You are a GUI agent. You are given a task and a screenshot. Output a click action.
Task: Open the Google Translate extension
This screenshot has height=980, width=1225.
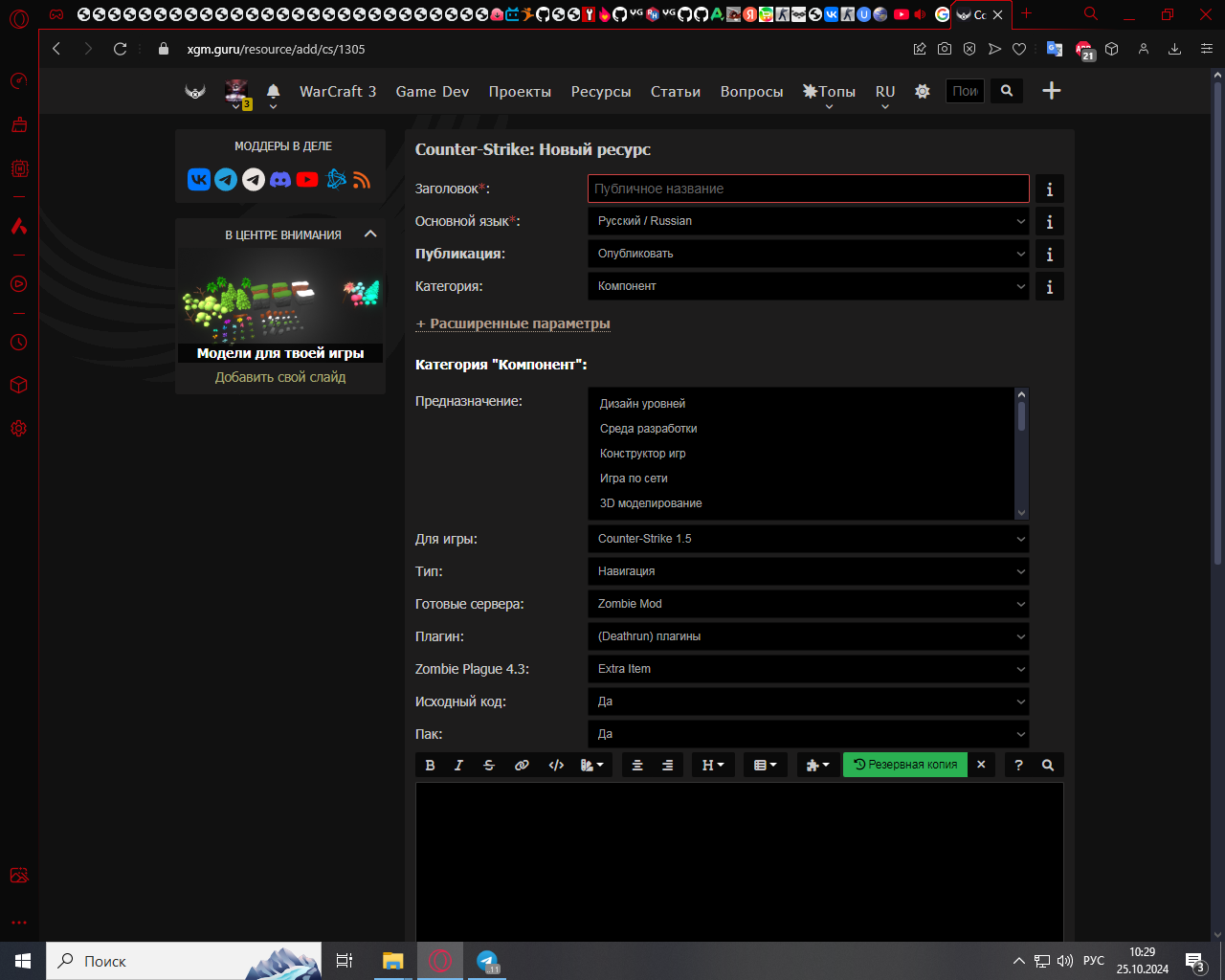(1055, 49)
